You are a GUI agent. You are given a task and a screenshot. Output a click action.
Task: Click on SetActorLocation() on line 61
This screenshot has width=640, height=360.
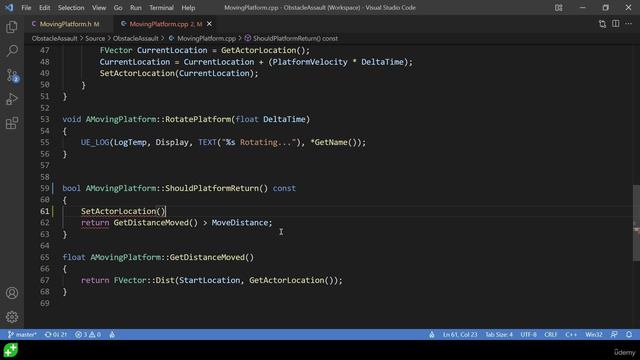123,211
